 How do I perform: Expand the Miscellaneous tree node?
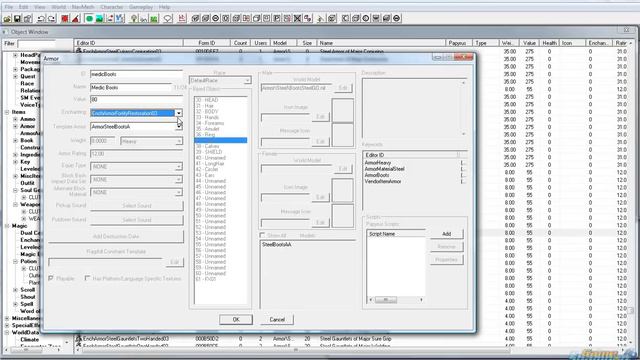(x=7, y=318)
